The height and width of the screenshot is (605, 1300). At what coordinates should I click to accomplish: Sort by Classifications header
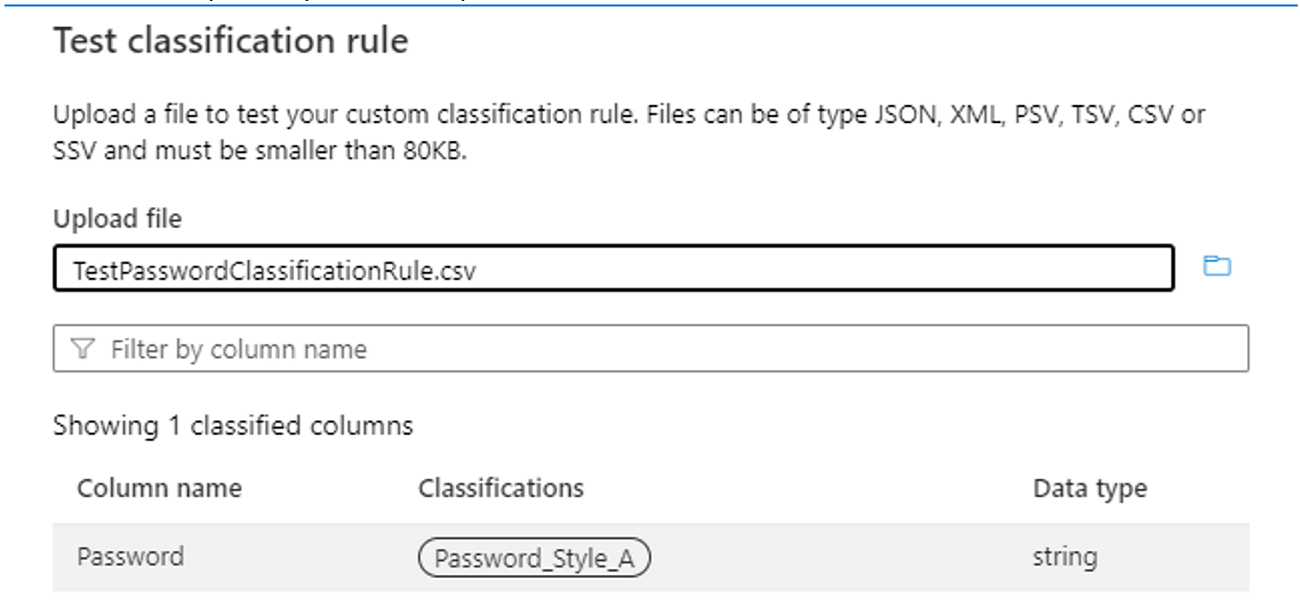click(501, 488)
